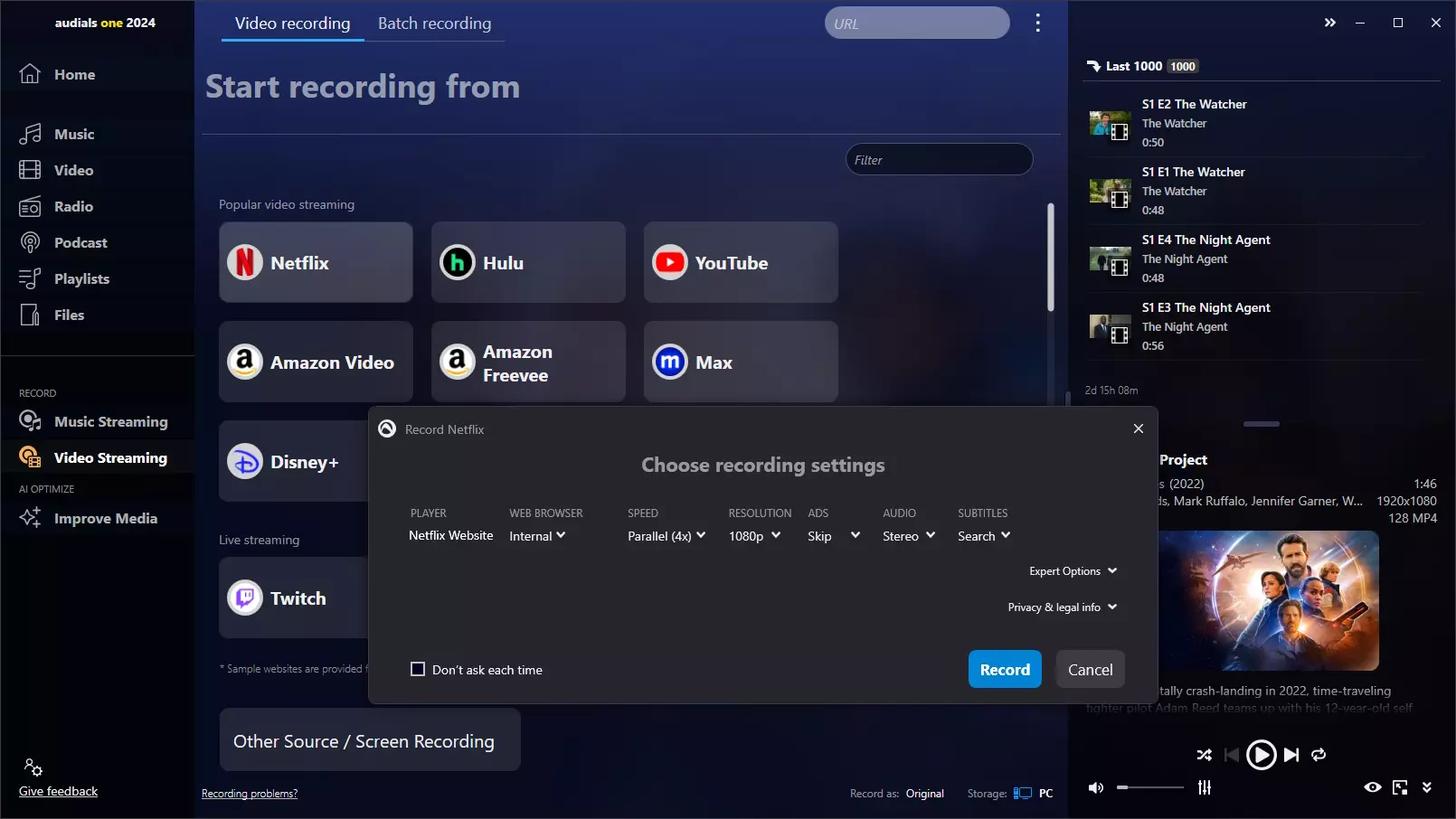1456x819 pixels.
Task: Click the streaming list vertical scrollbar
Action: (1050, 258)
